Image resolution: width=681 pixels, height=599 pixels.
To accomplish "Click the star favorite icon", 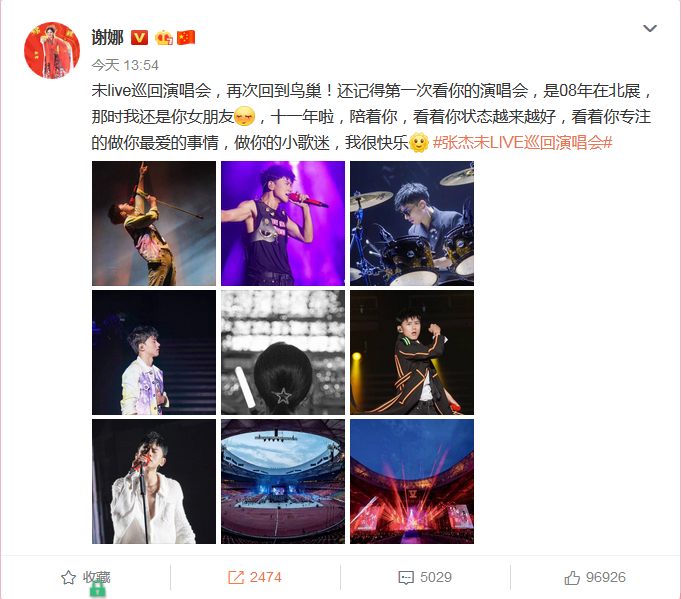I will [68, 577].
